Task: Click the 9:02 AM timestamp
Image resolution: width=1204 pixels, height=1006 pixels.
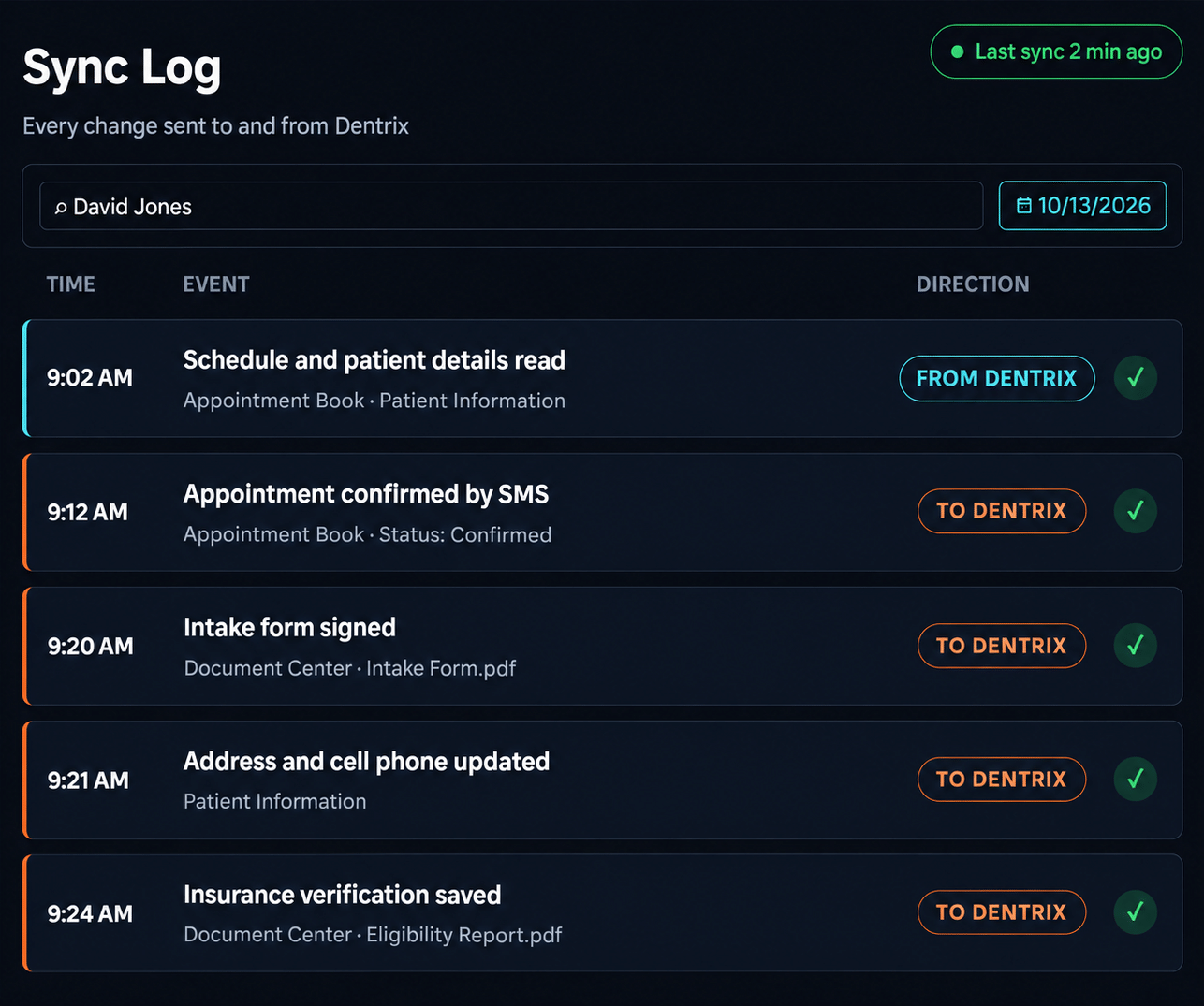Action: click(90, 378)
